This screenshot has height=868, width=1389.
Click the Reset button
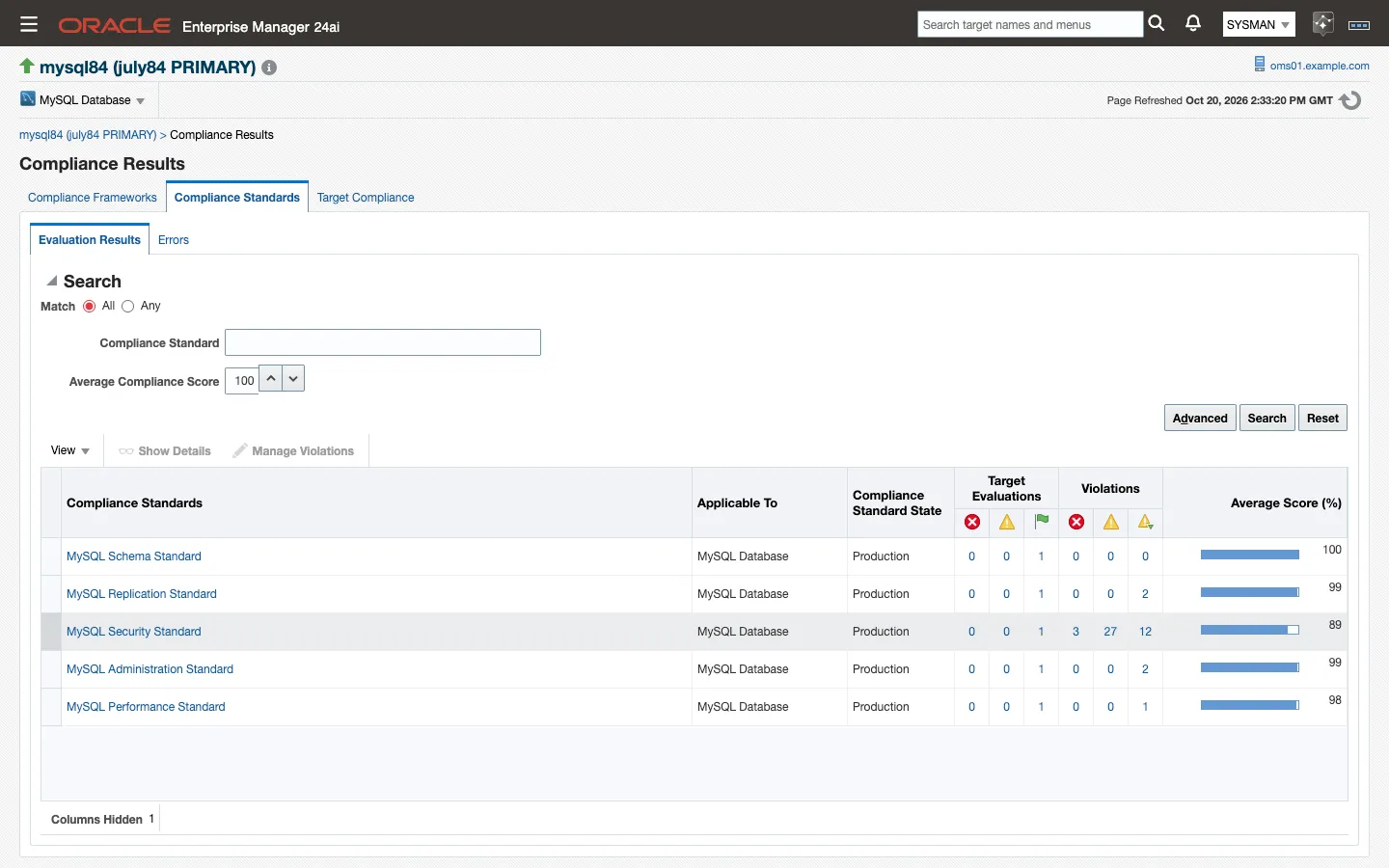(1322, 418)
